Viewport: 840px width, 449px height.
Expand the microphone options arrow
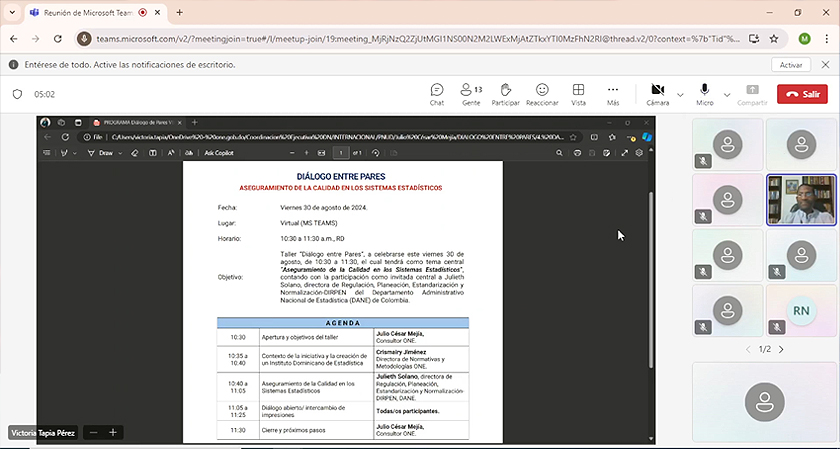[x=727, y=95]
